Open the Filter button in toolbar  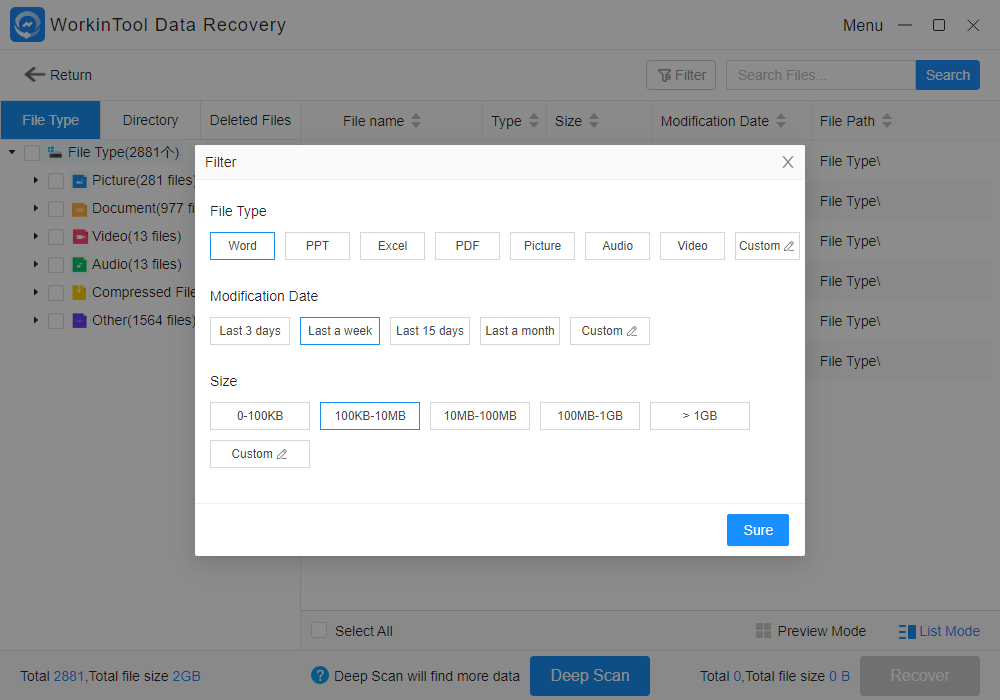point(680,75)
